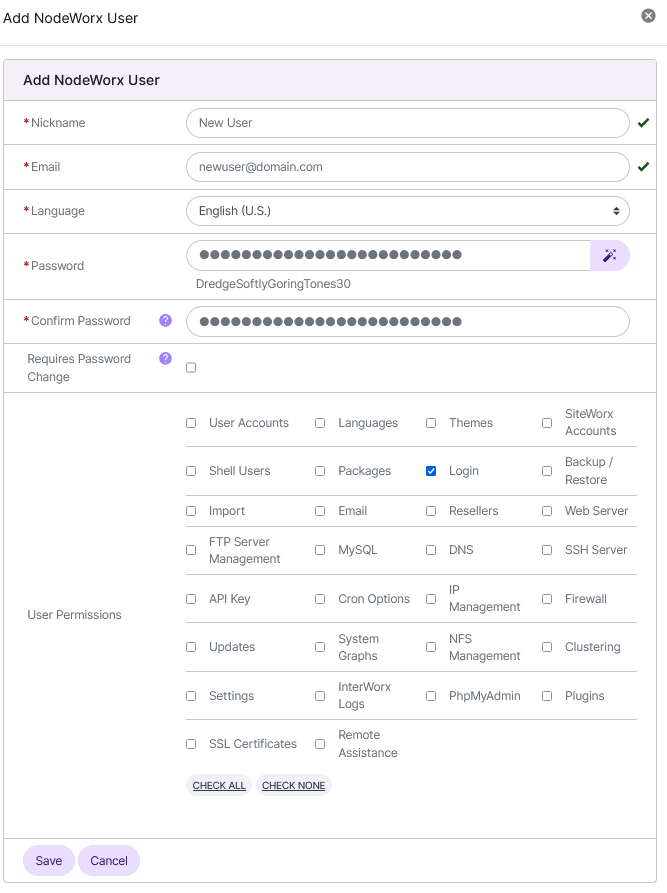
Task: Cancel creating the user
Action: click(108, 860)
